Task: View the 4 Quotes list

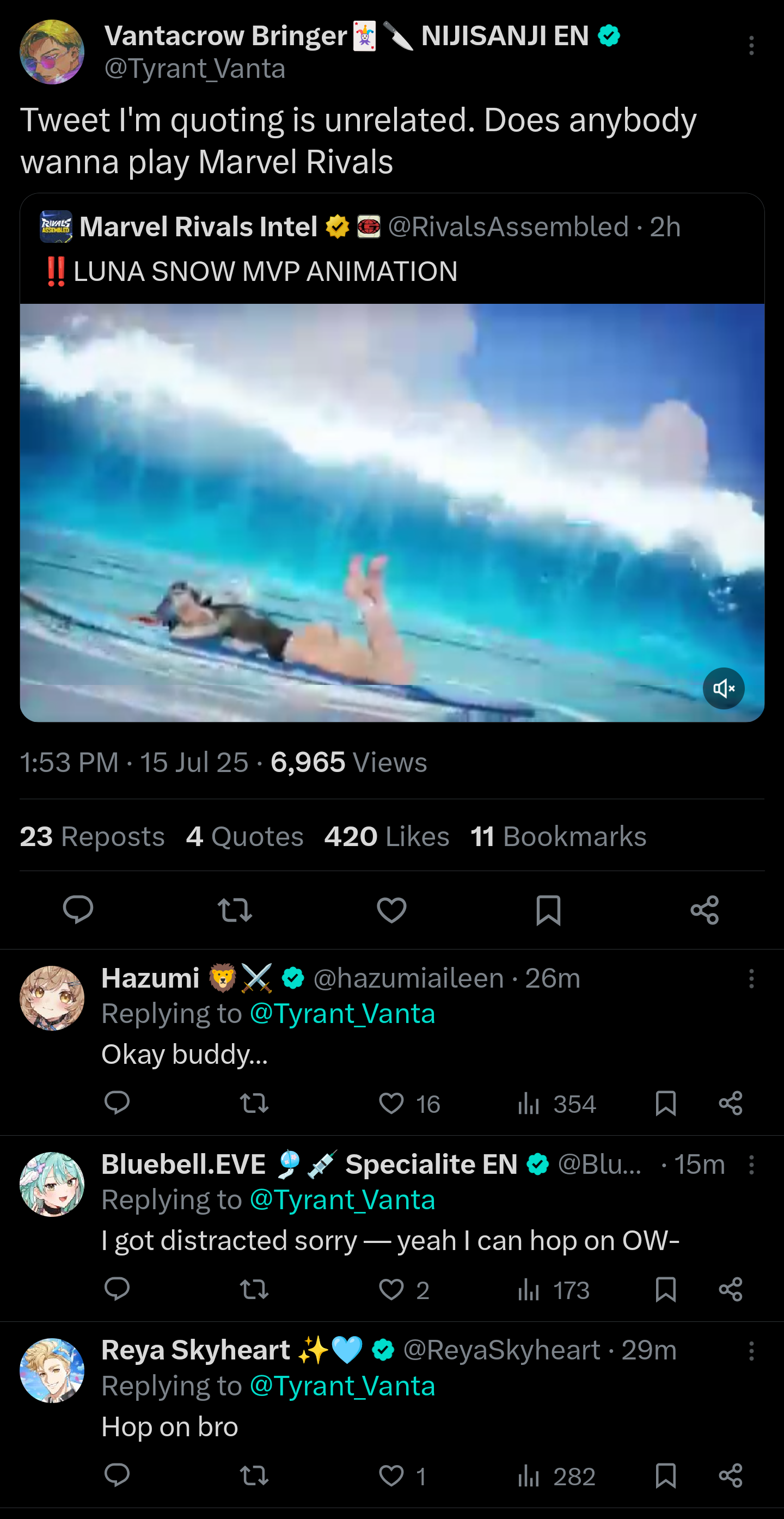Action: pos(244,836)
